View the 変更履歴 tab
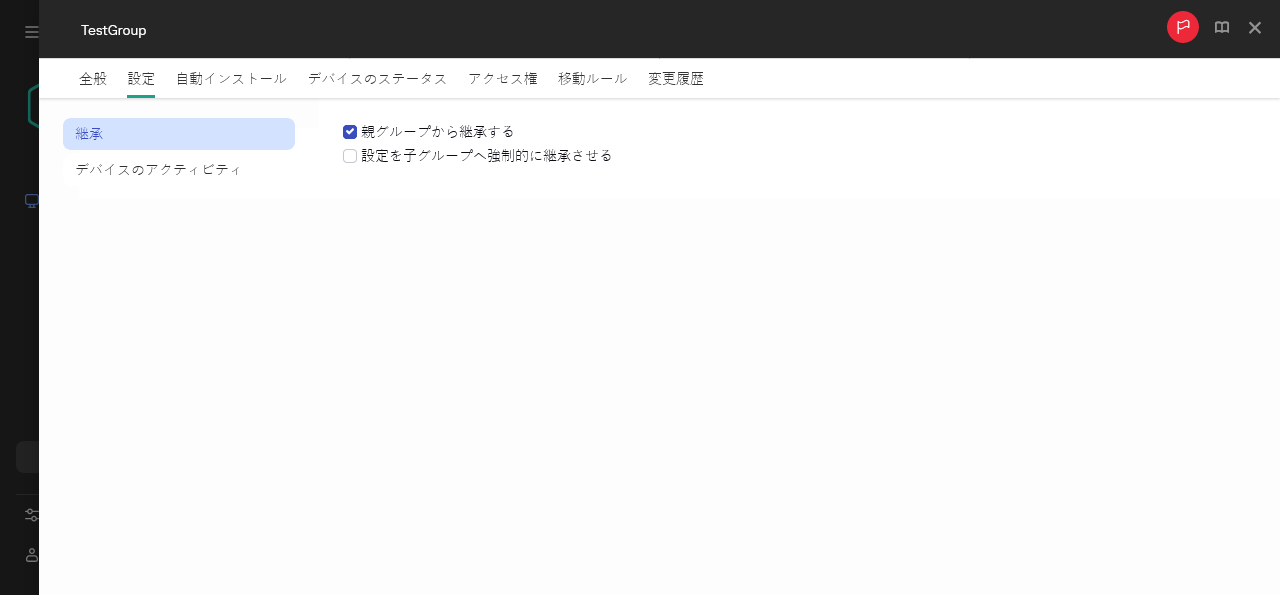This screenshot has height=595, width=1280. pos(676,78)
